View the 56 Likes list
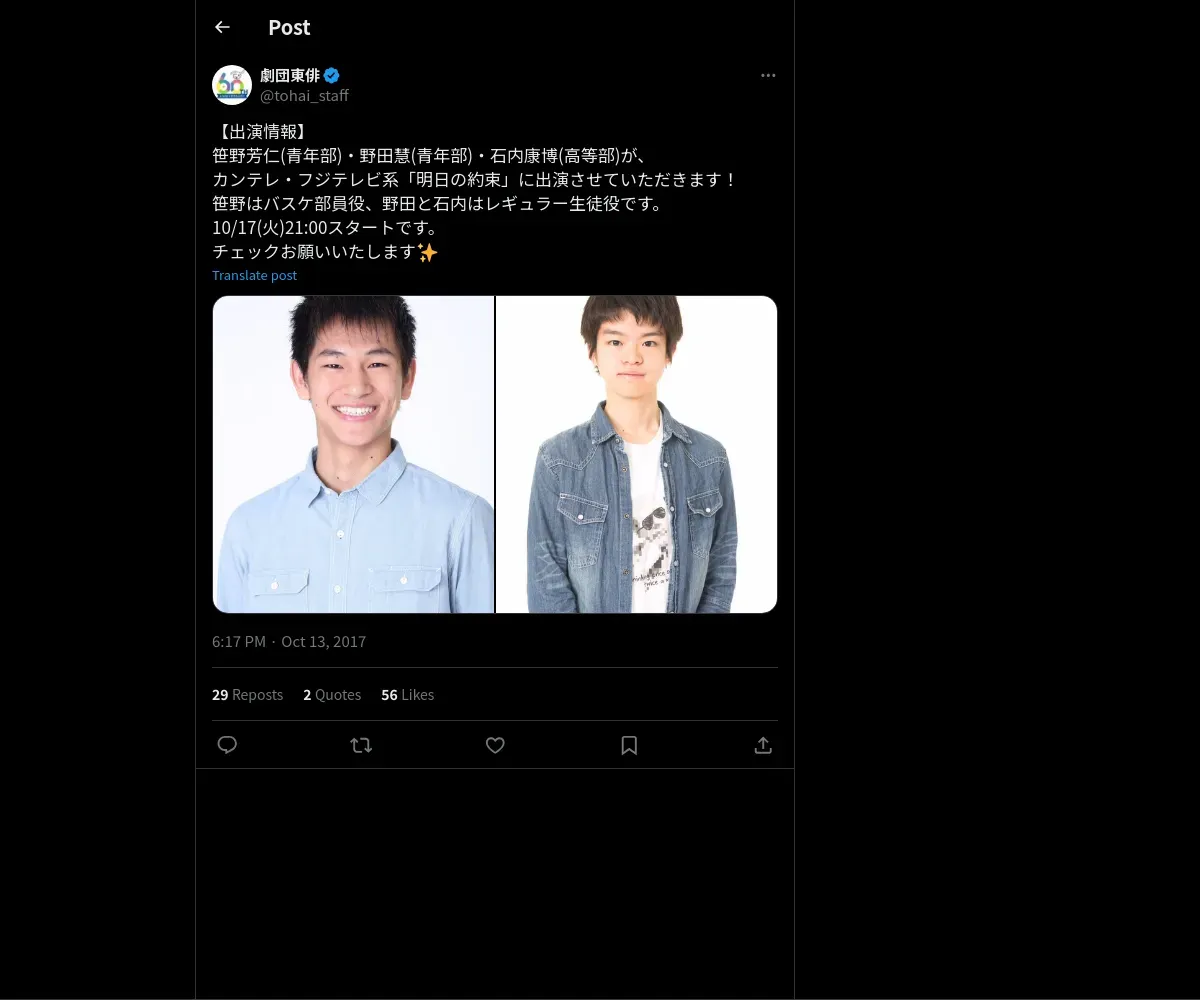Viewport: 1200px width, 1000px height. (407, 695)
